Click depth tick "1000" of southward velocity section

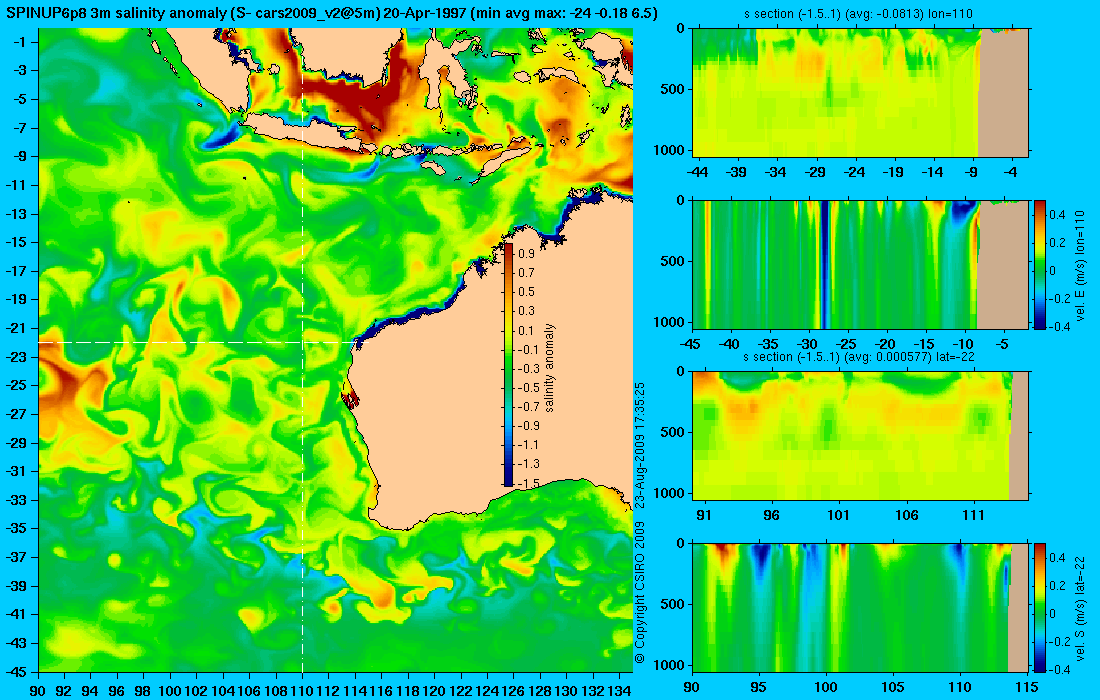(670, 665)
